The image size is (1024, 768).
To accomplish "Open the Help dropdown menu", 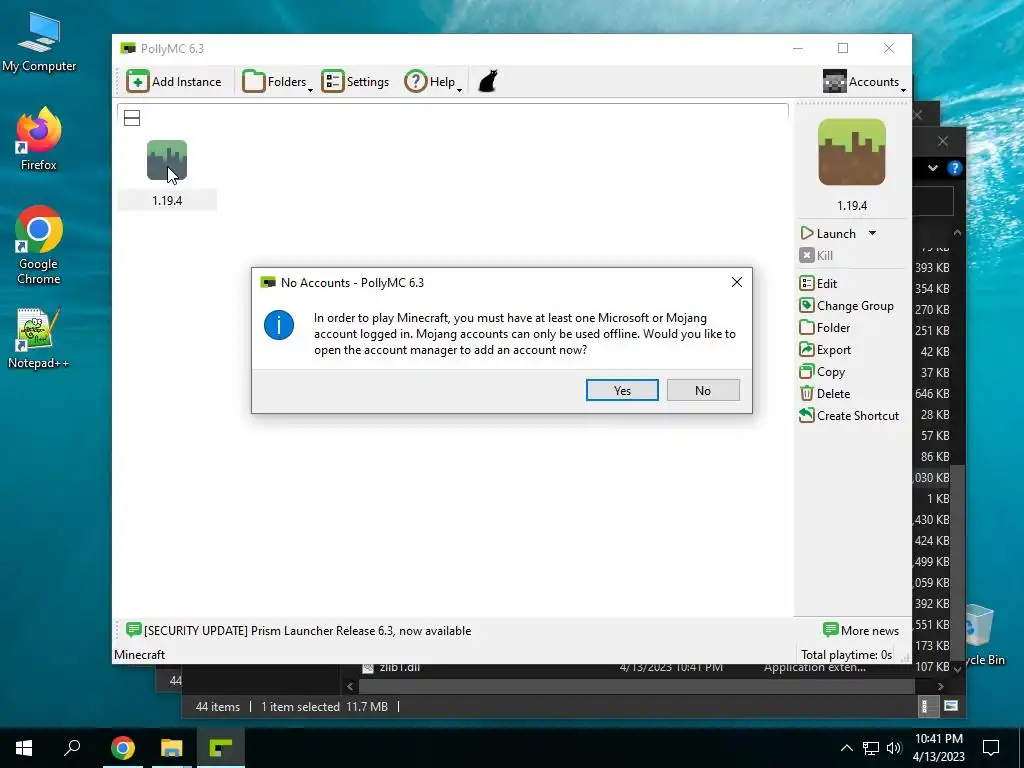I will point(433,82).
